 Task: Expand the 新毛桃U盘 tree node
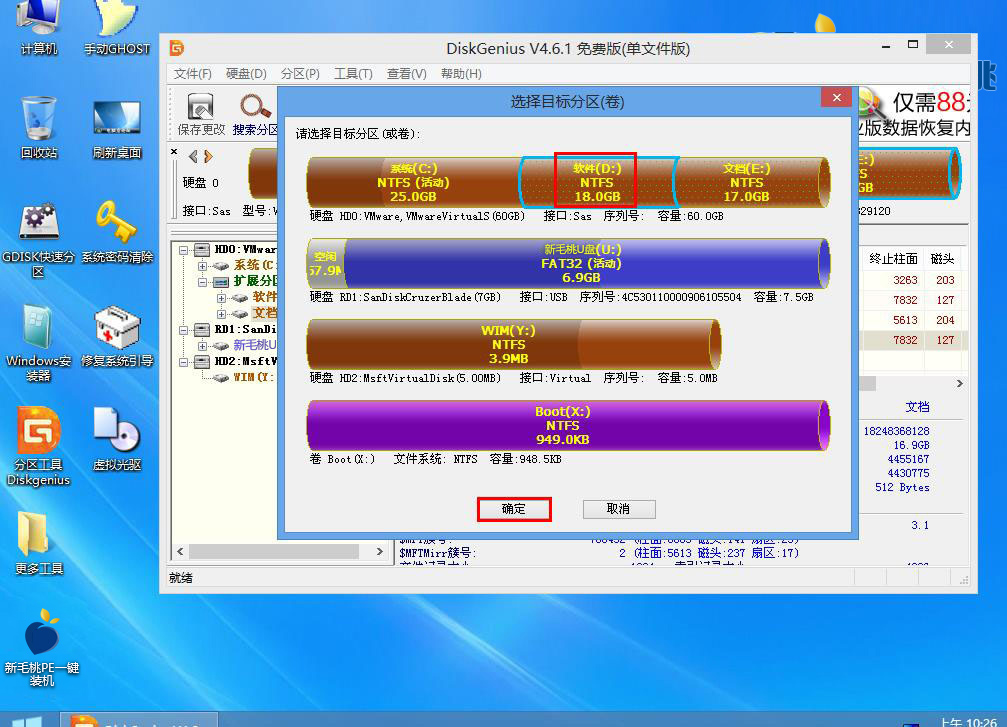[x=202, y=346]
